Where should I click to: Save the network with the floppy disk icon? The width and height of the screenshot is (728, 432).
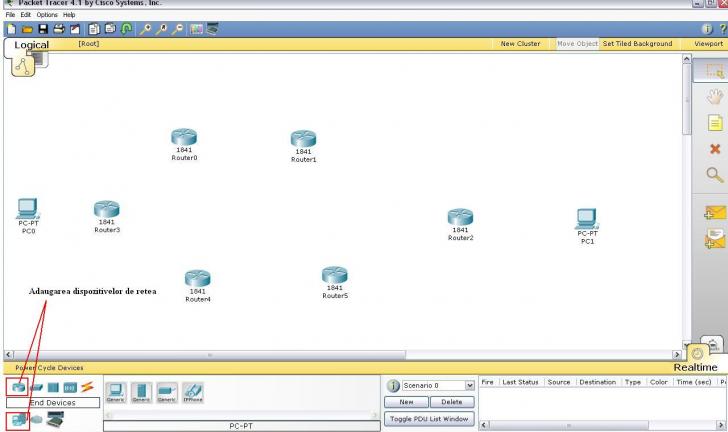(x=43, y=29)
